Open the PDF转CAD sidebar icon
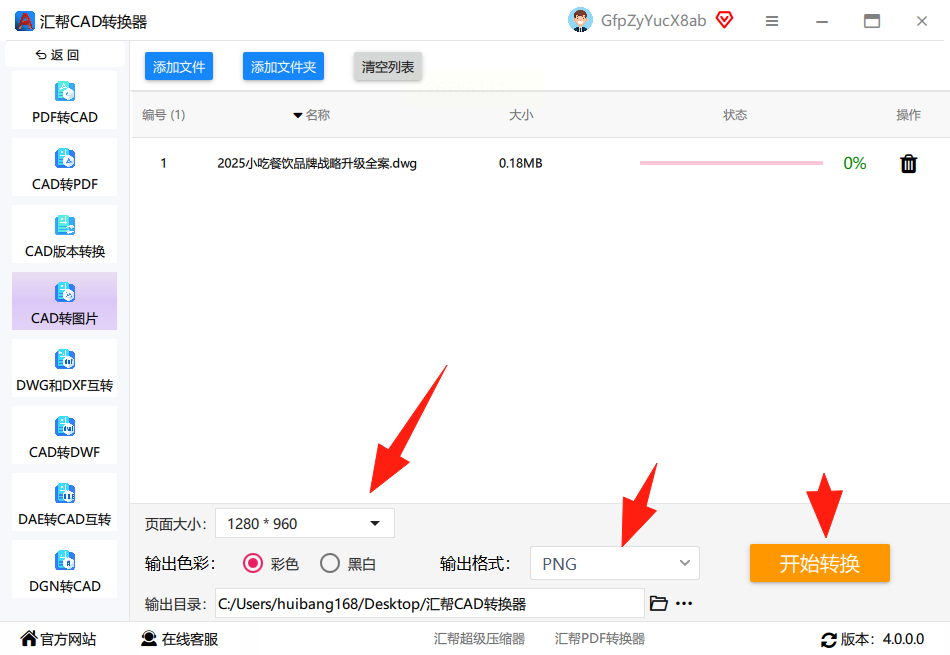This screenshot has height=655, width=950. click(65, 91)
